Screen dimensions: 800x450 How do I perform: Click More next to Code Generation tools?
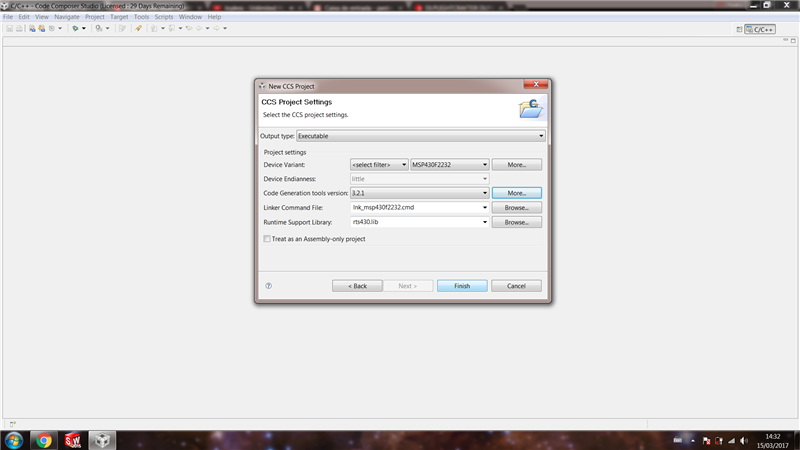[x=516, y=193]
